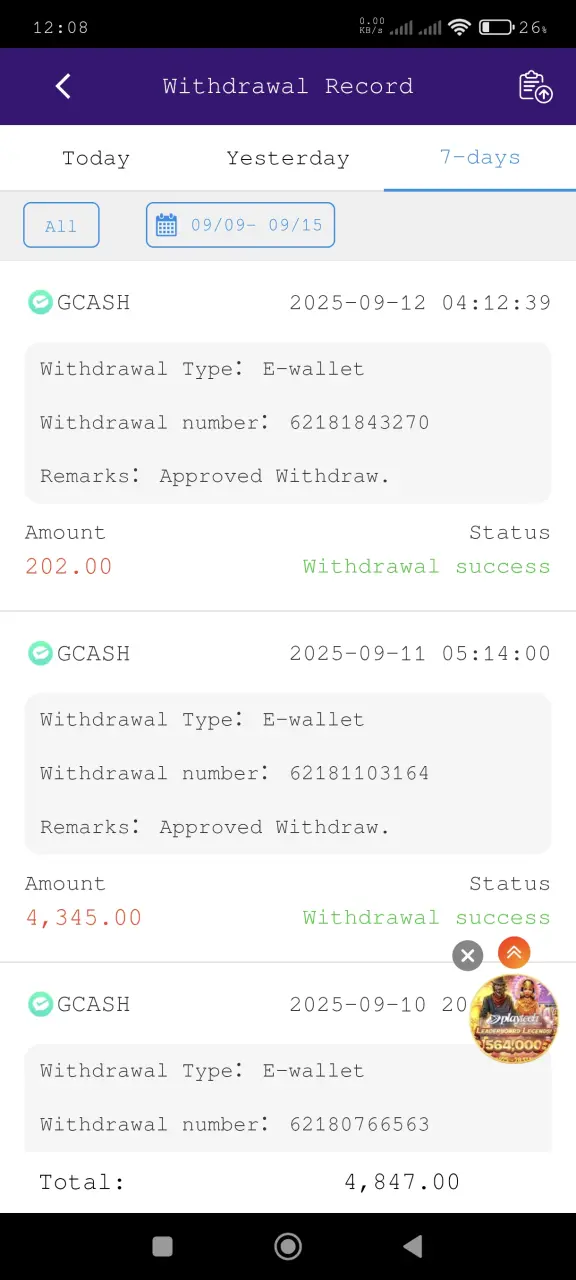Open the clipboard upload icon
This screenshot has height=1280, width=576.
tap(535, 86)
